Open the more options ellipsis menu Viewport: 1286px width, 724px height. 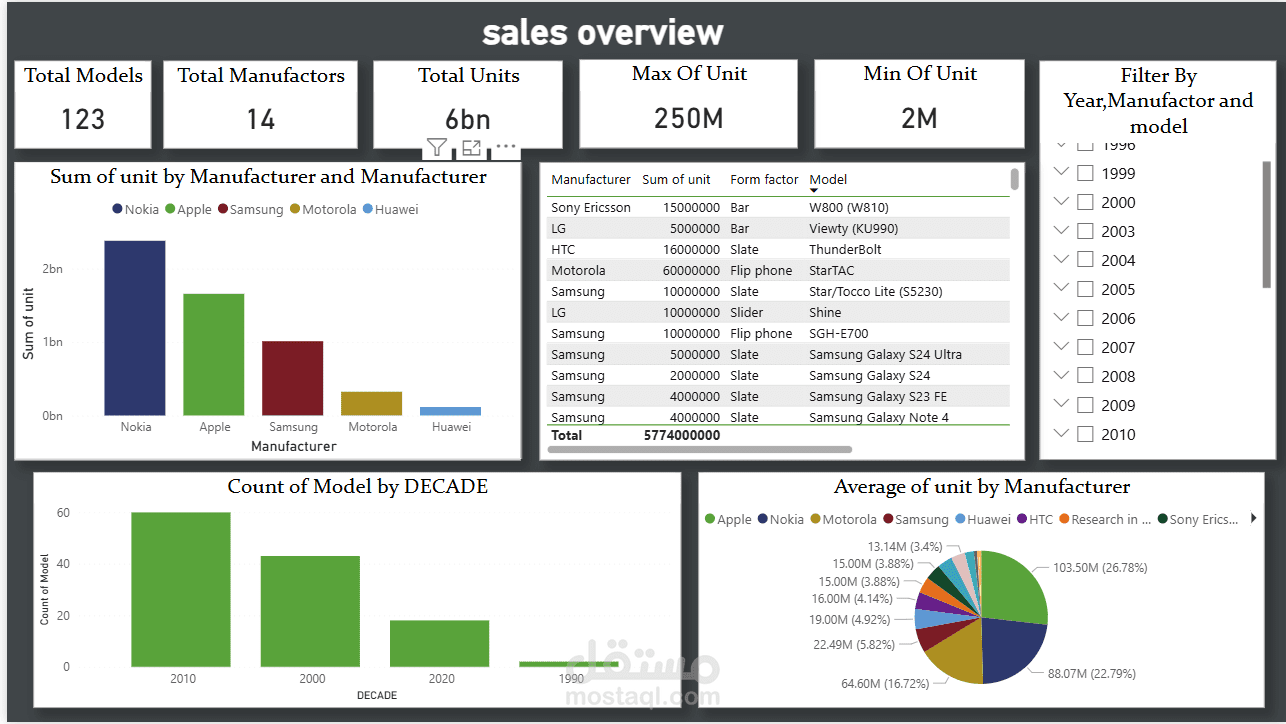(504, 148)
